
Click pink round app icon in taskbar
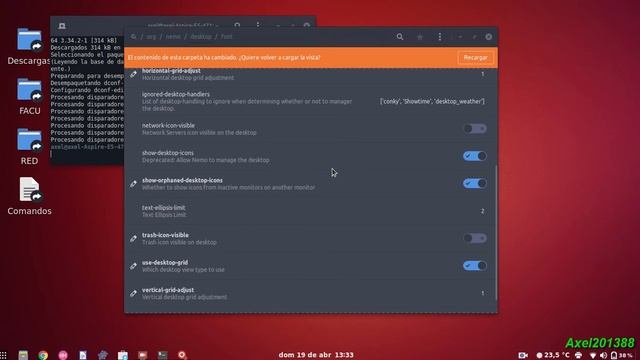click(63, 355)
